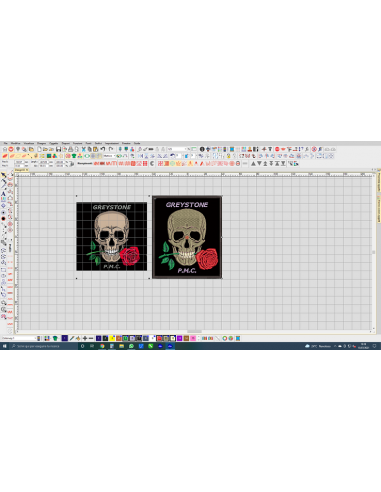Click the Print icon in the toolbar
This screenshot has width=381, height=492.
(71, 149)
